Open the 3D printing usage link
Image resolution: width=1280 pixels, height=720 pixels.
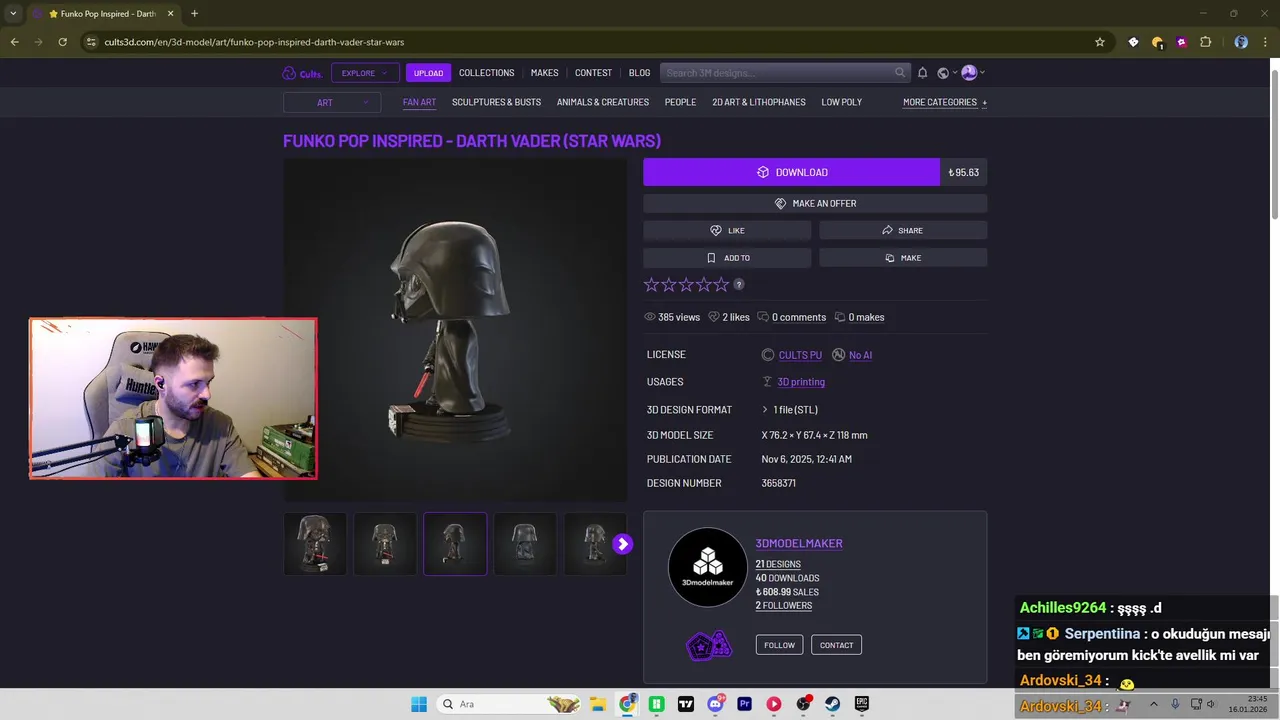[x=801, y=382]
